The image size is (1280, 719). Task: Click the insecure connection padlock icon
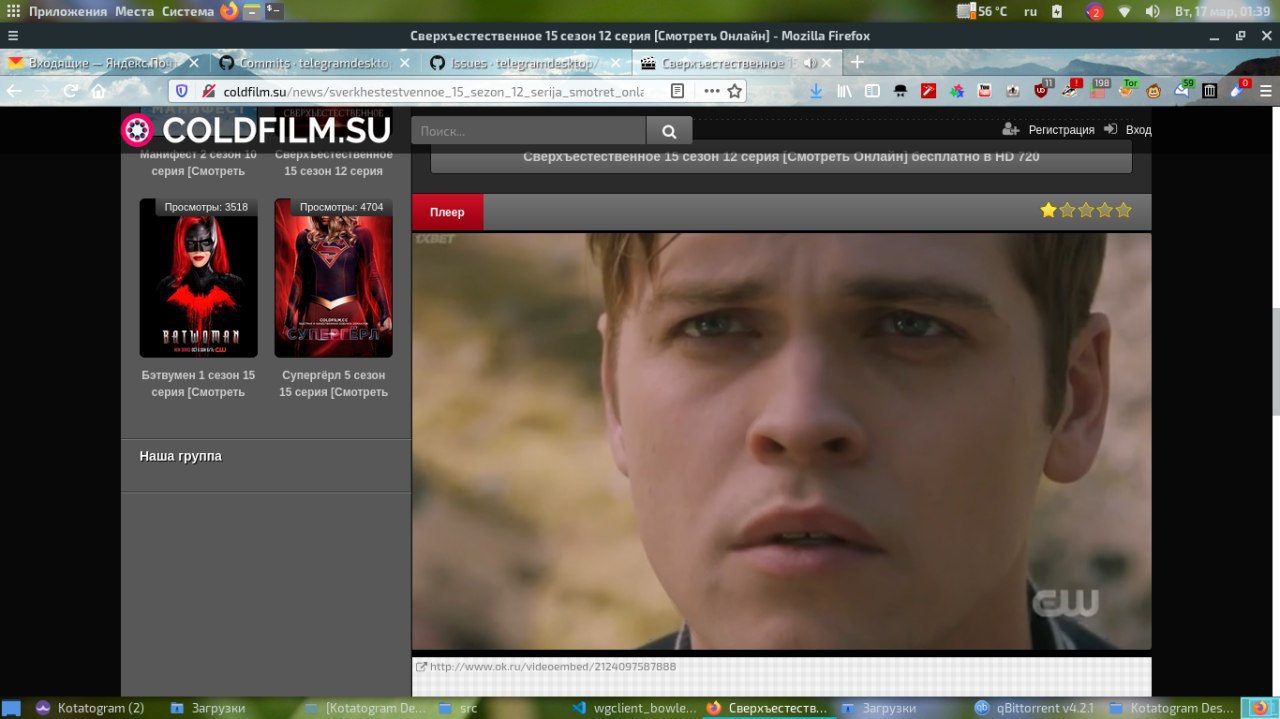[x=208, y=91]
